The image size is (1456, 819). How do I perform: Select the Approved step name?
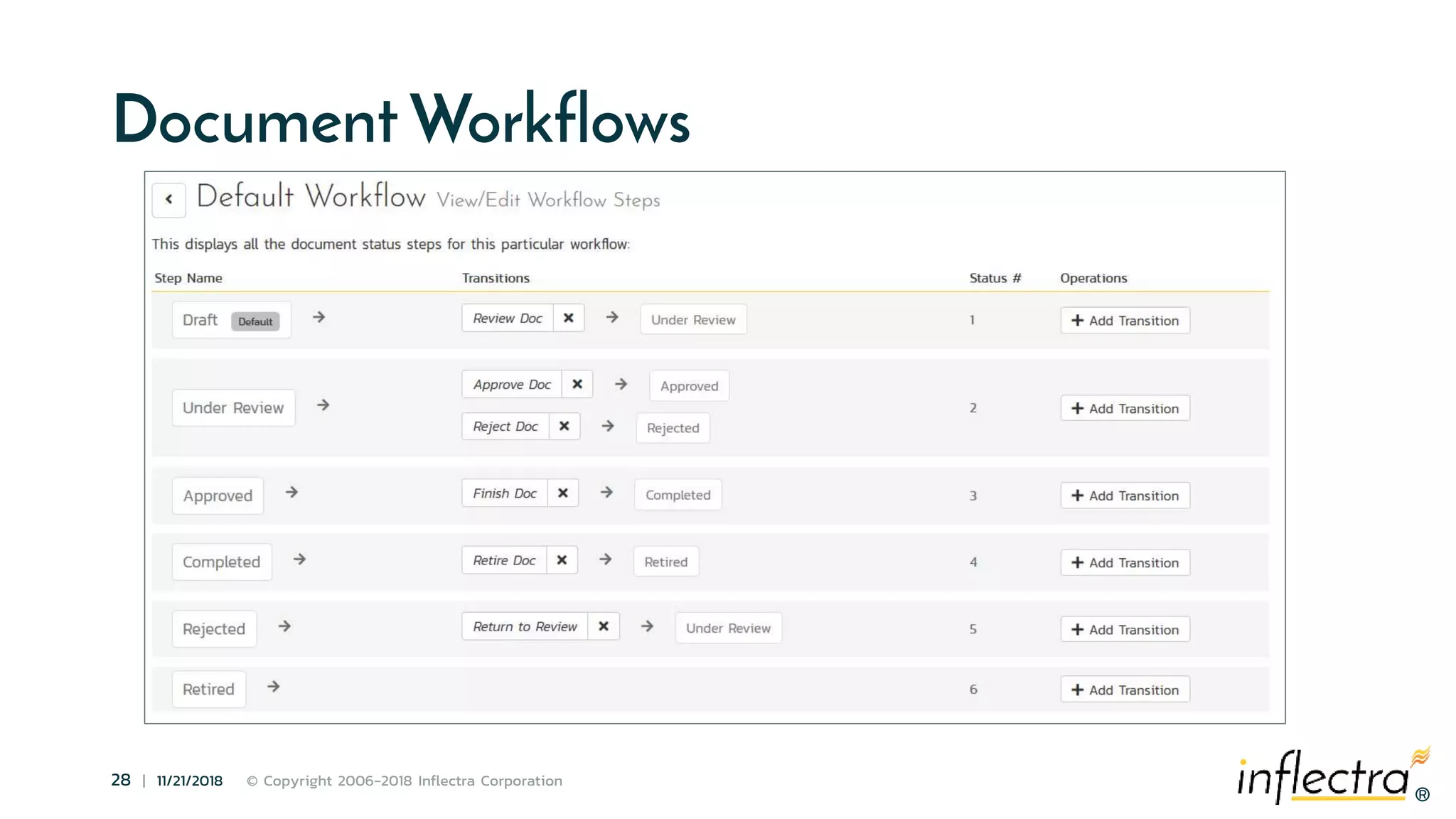(218, 496)
